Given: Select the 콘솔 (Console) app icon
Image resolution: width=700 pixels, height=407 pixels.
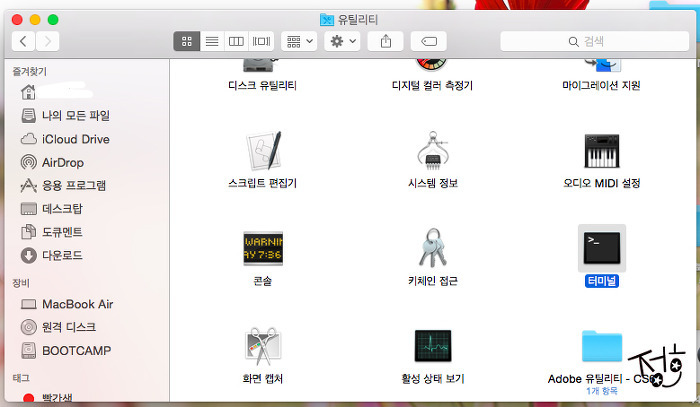Looking at the screenshot, I should 263,248.
